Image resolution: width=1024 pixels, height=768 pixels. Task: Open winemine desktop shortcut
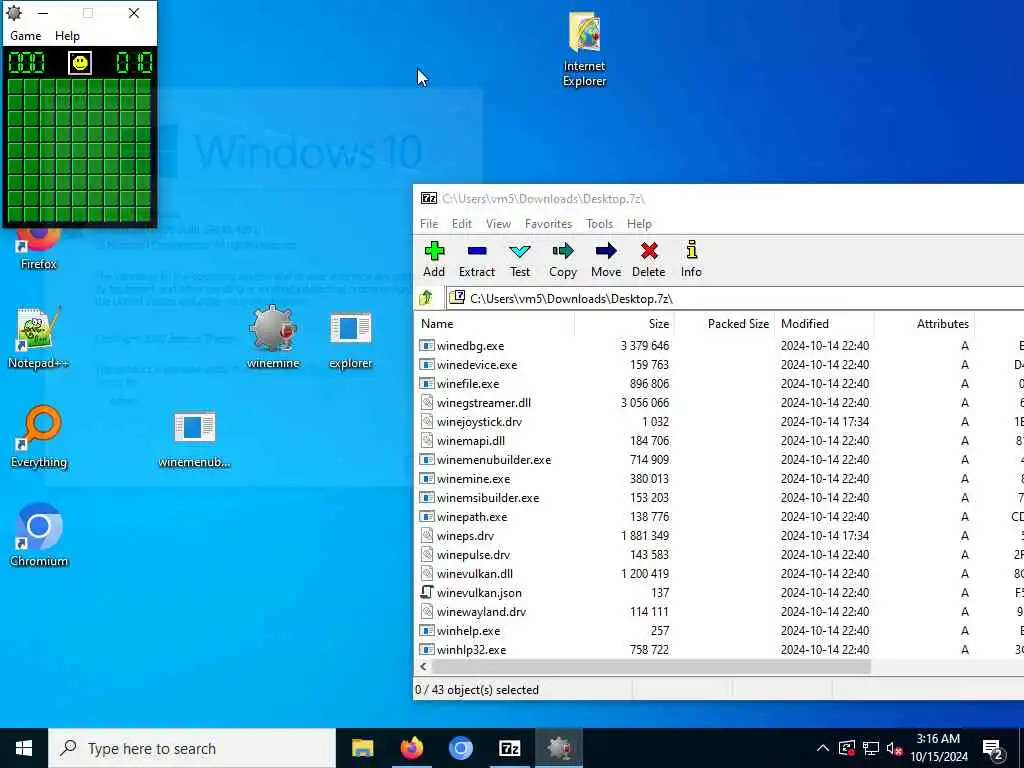[x=273, y=338]
